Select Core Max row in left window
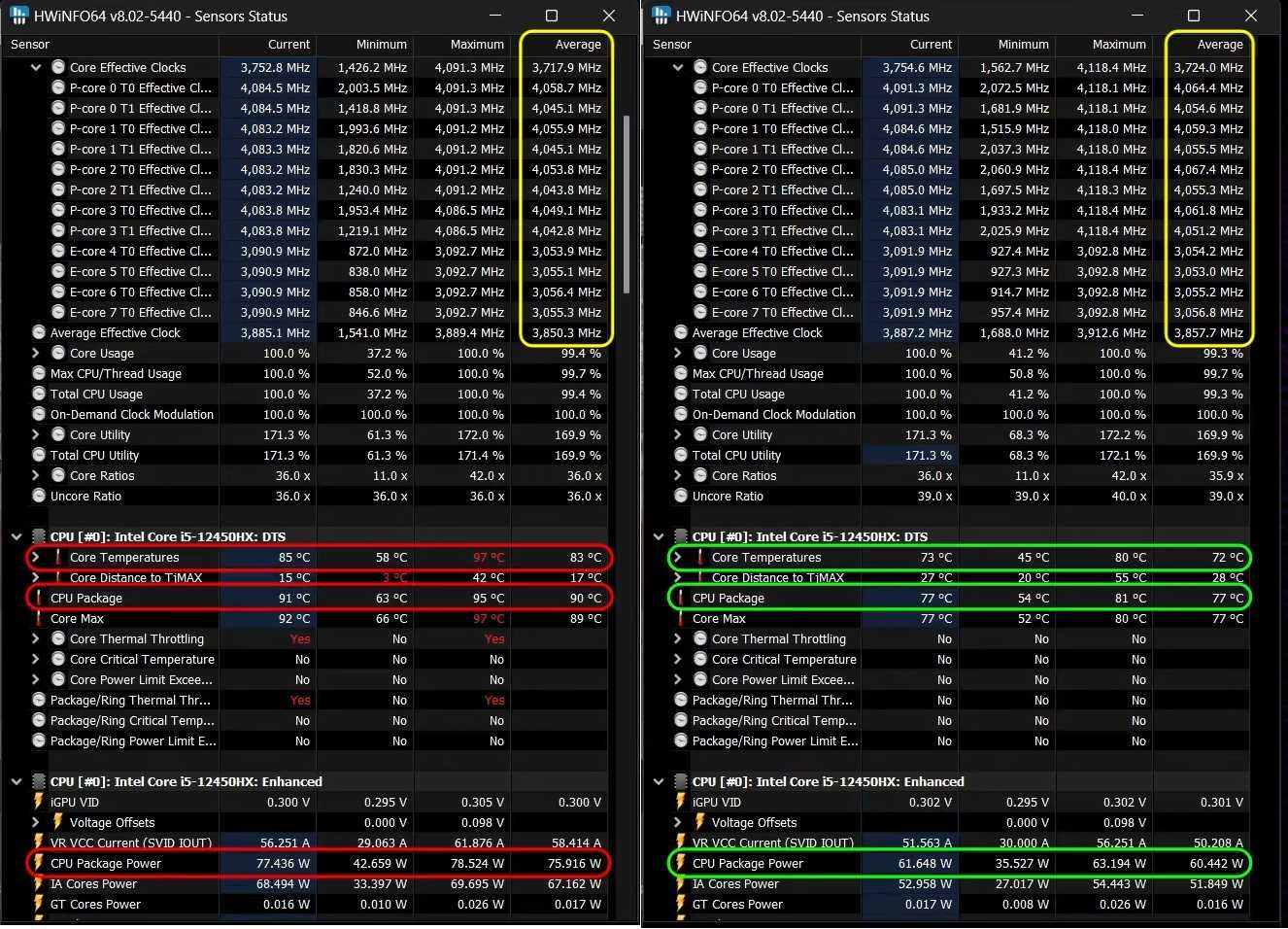 306,618
